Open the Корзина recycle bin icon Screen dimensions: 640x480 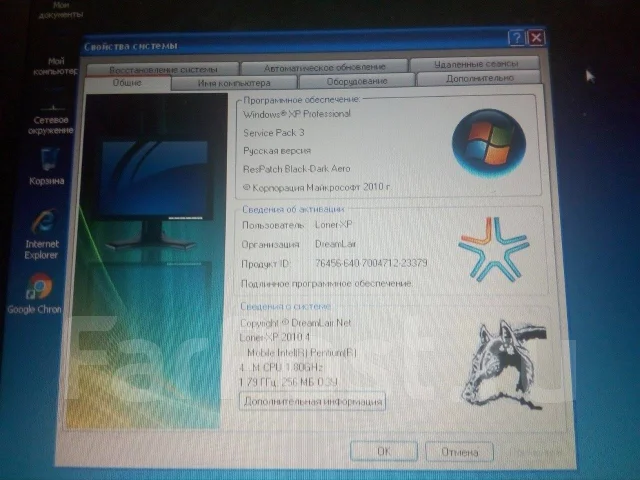47,167
